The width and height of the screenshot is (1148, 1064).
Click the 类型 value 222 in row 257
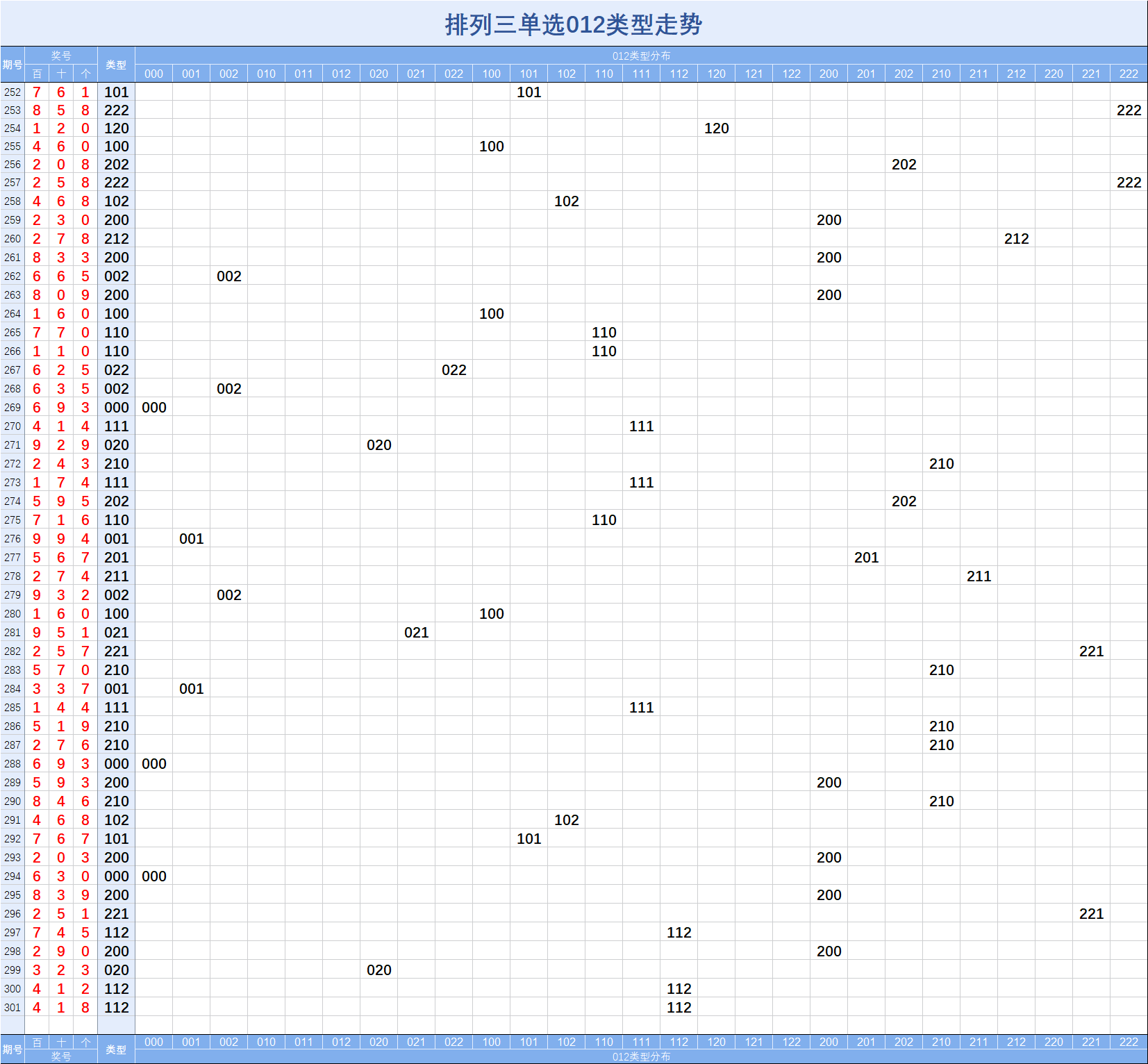pyautogui.click(x=117, y=183)
